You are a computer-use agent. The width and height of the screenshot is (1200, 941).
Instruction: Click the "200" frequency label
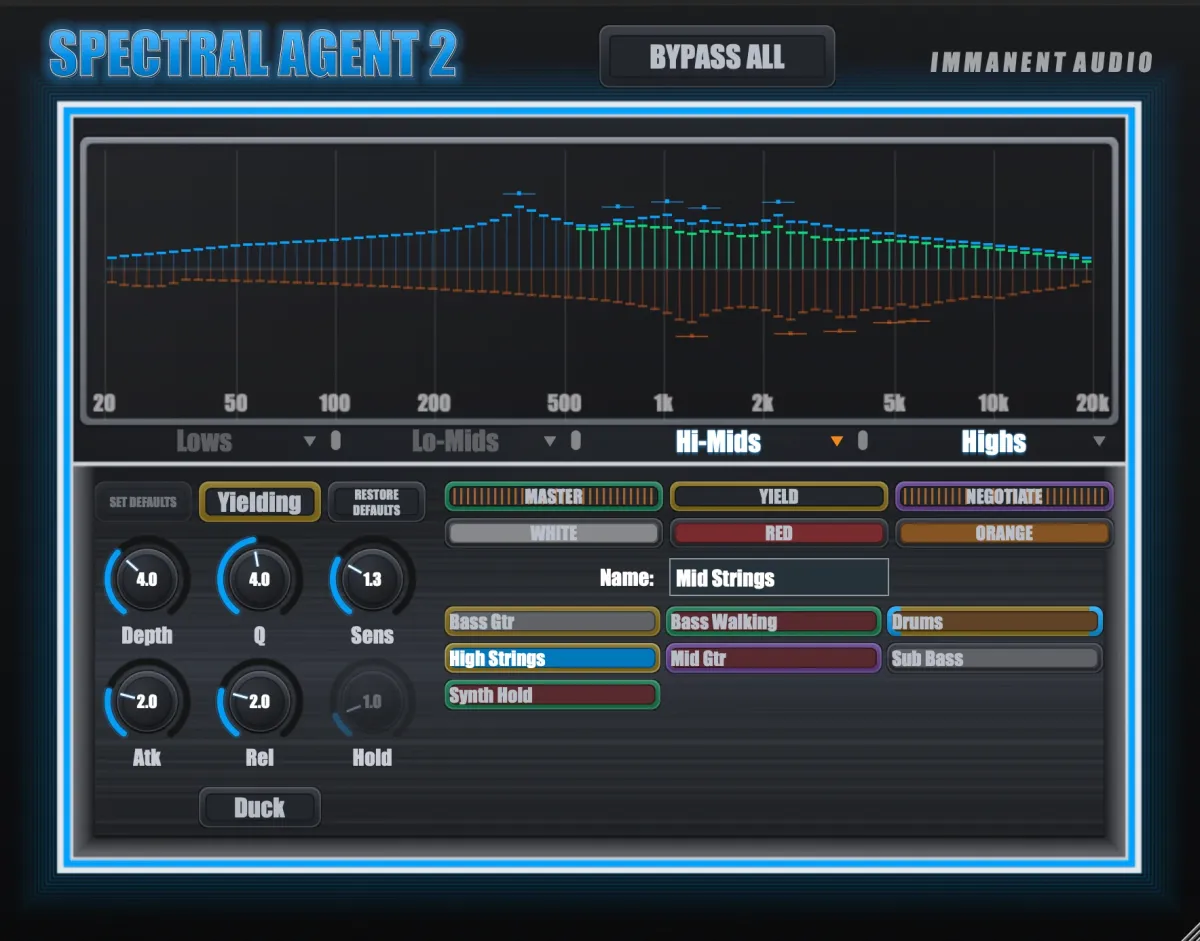[x=434, y=403]
